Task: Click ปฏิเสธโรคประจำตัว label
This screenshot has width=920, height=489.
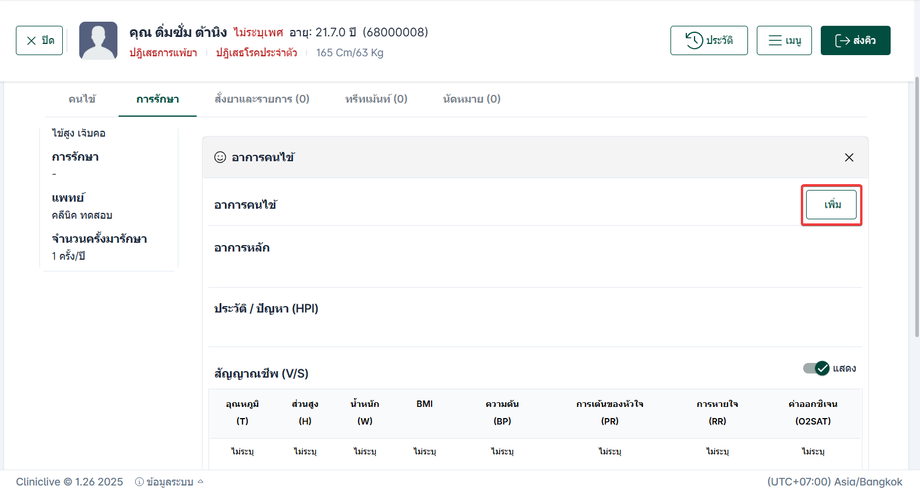Action: click(x=256, y=53)
